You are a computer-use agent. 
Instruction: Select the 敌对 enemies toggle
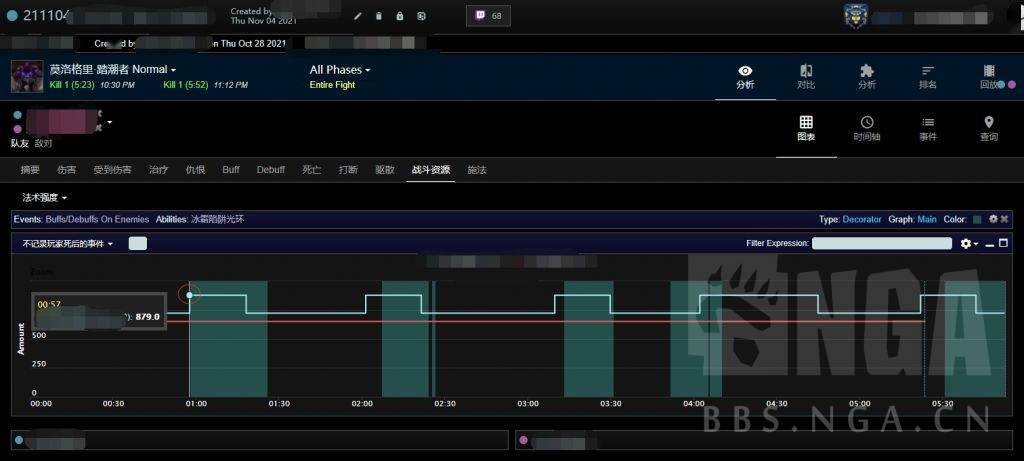43,143
